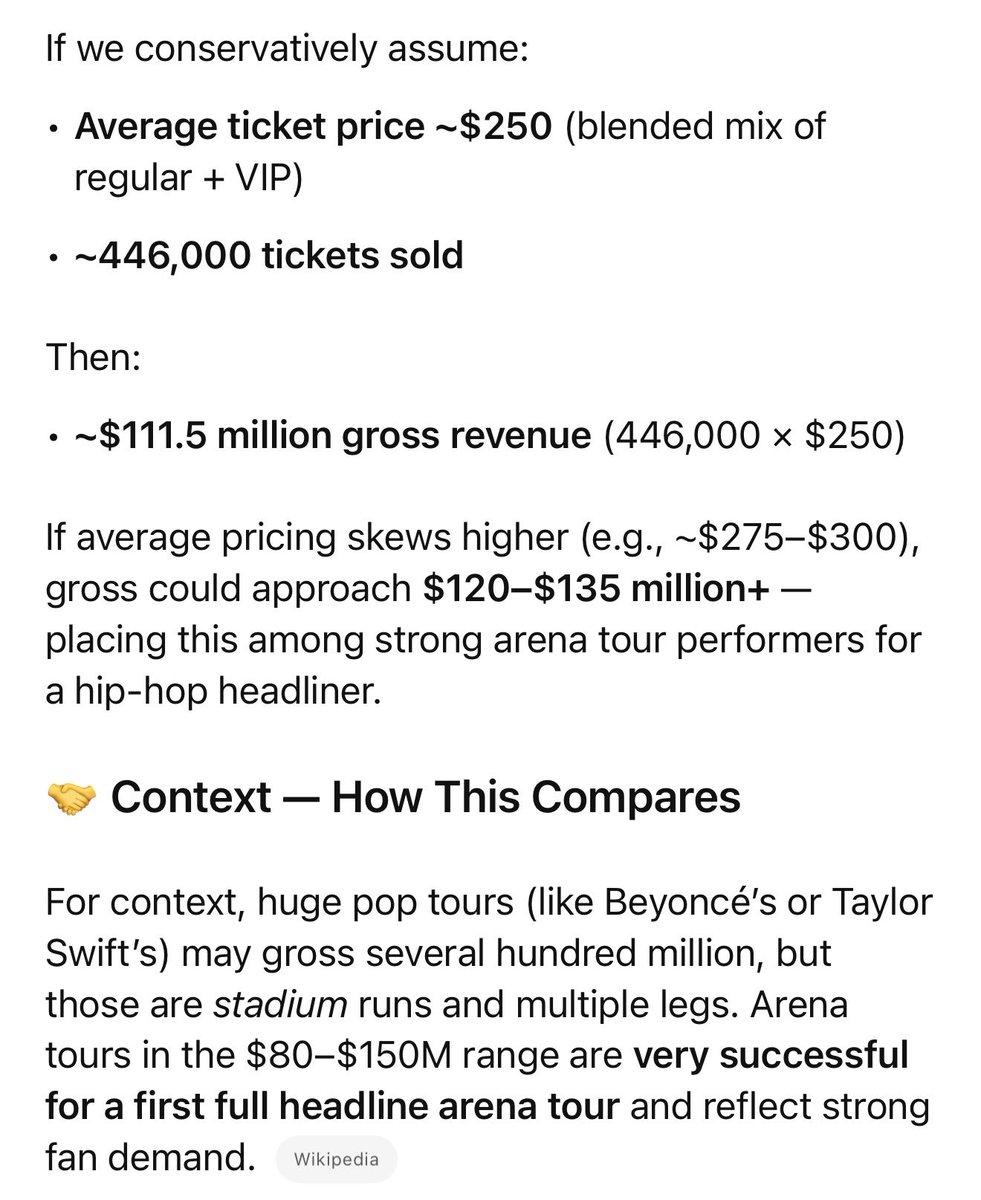Click the '~$111.5 million gross revenue' text
981x1200 pixels.
332,436
